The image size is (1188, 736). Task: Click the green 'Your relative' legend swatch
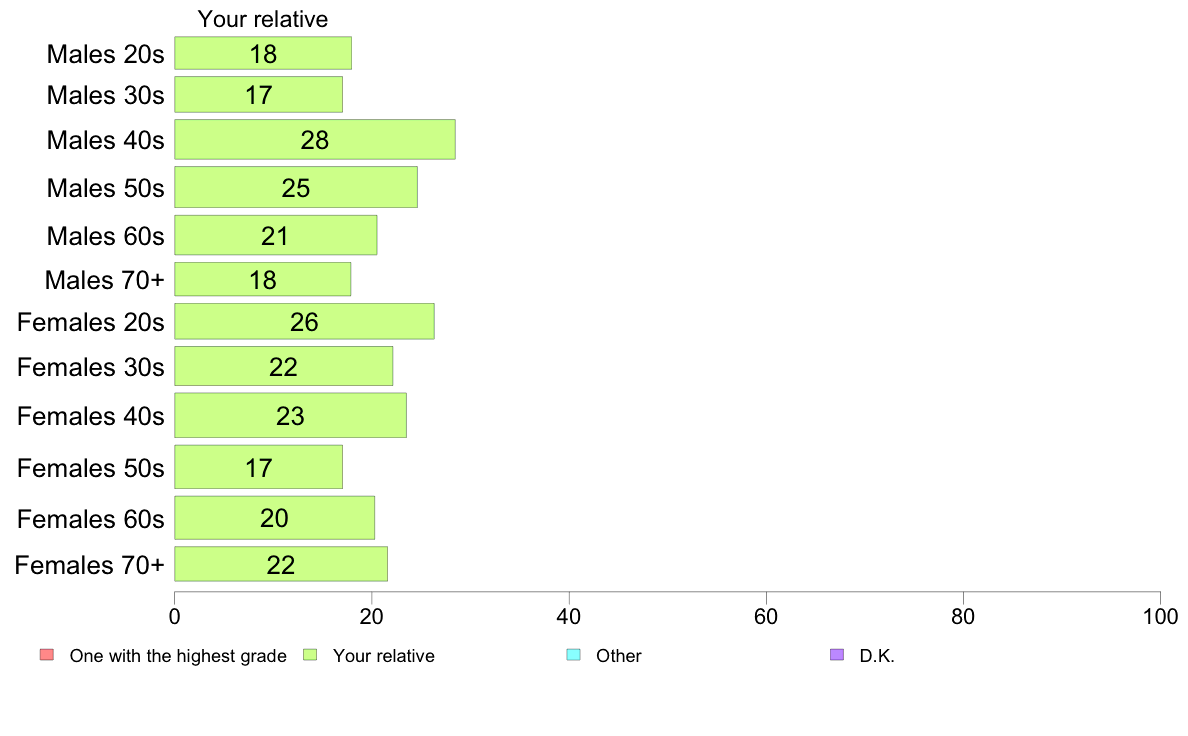[x=310, y=655]
